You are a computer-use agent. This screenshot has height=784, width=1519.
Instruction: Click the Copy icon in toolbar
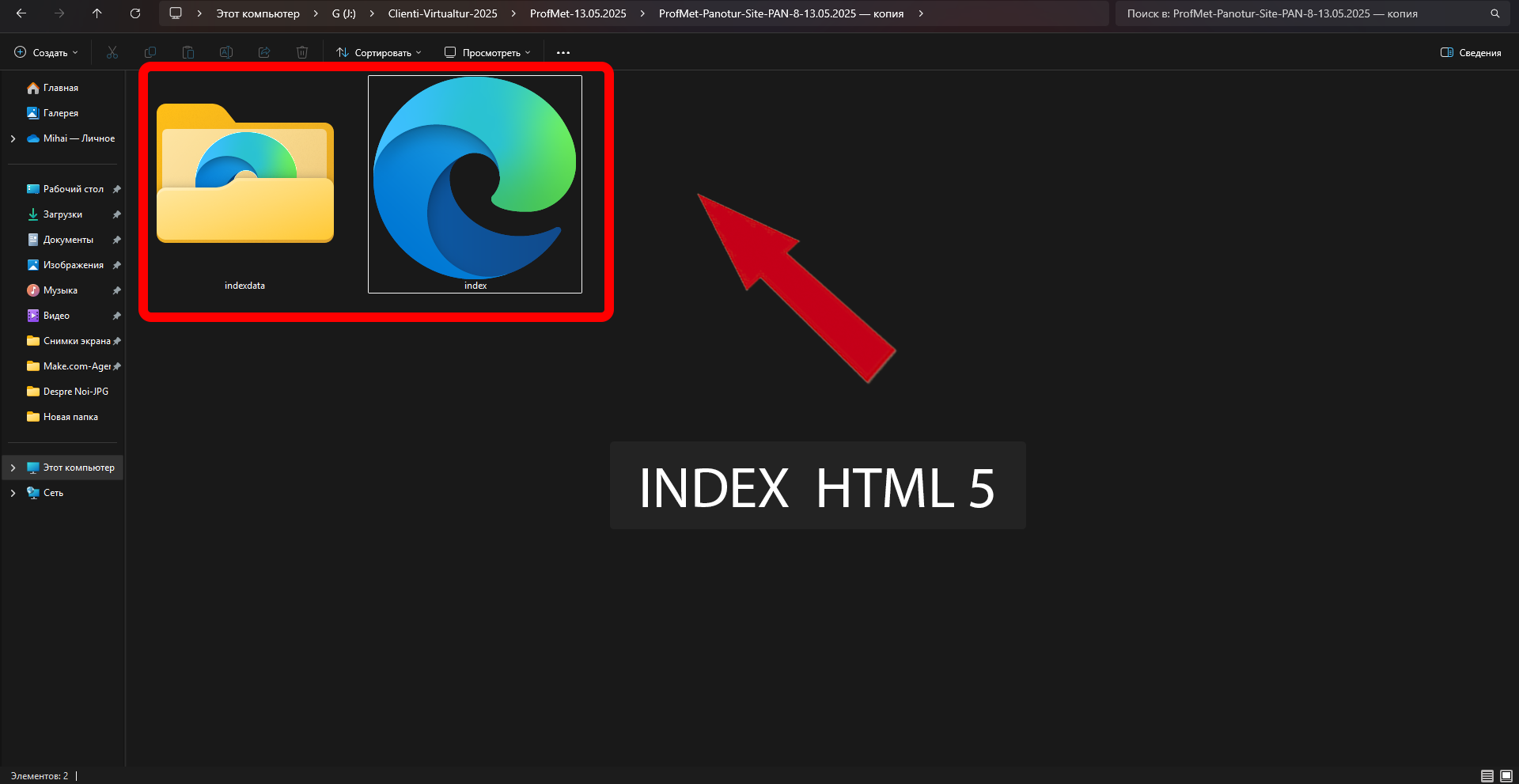[x=150, y=52]
